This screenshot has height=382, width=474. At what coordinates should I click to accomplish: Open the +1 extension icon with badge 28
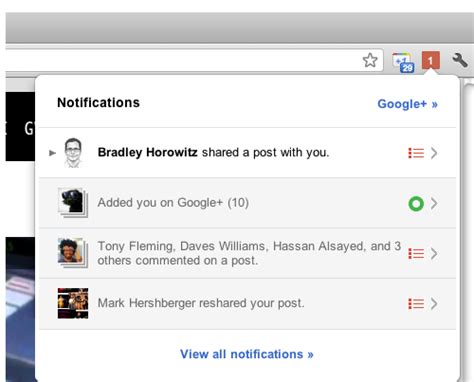[403, 62]
